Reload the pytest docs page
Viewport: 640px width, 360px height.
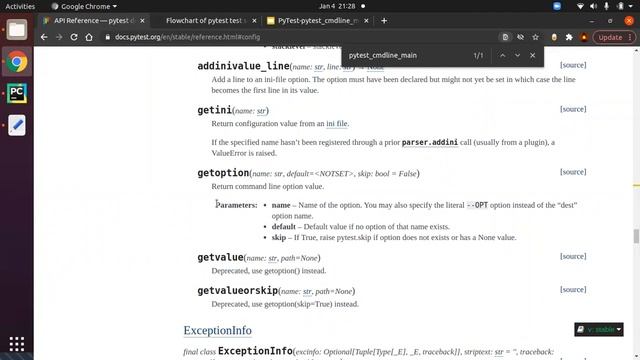[74, 37]
